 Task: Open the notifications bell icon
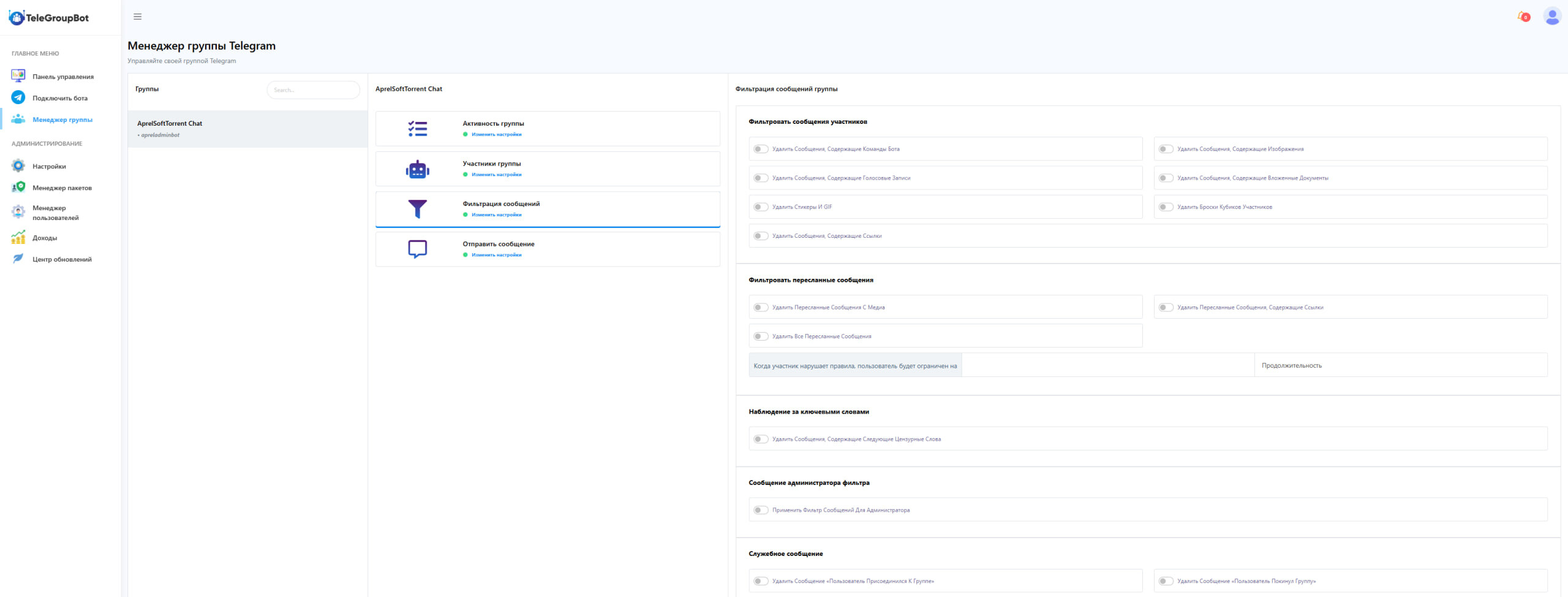pos(1523,17)
